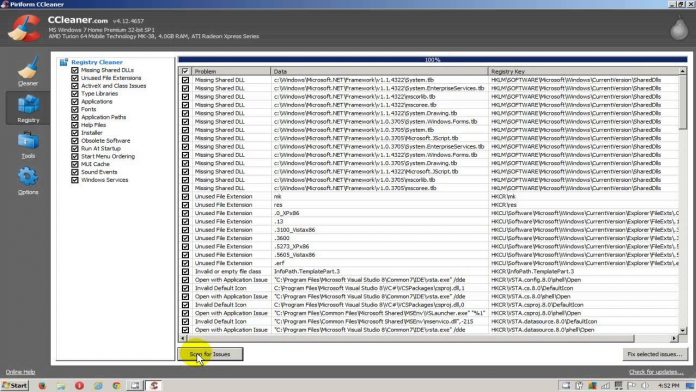
Task: Open the Windows Start button
Action: point(15,385)
